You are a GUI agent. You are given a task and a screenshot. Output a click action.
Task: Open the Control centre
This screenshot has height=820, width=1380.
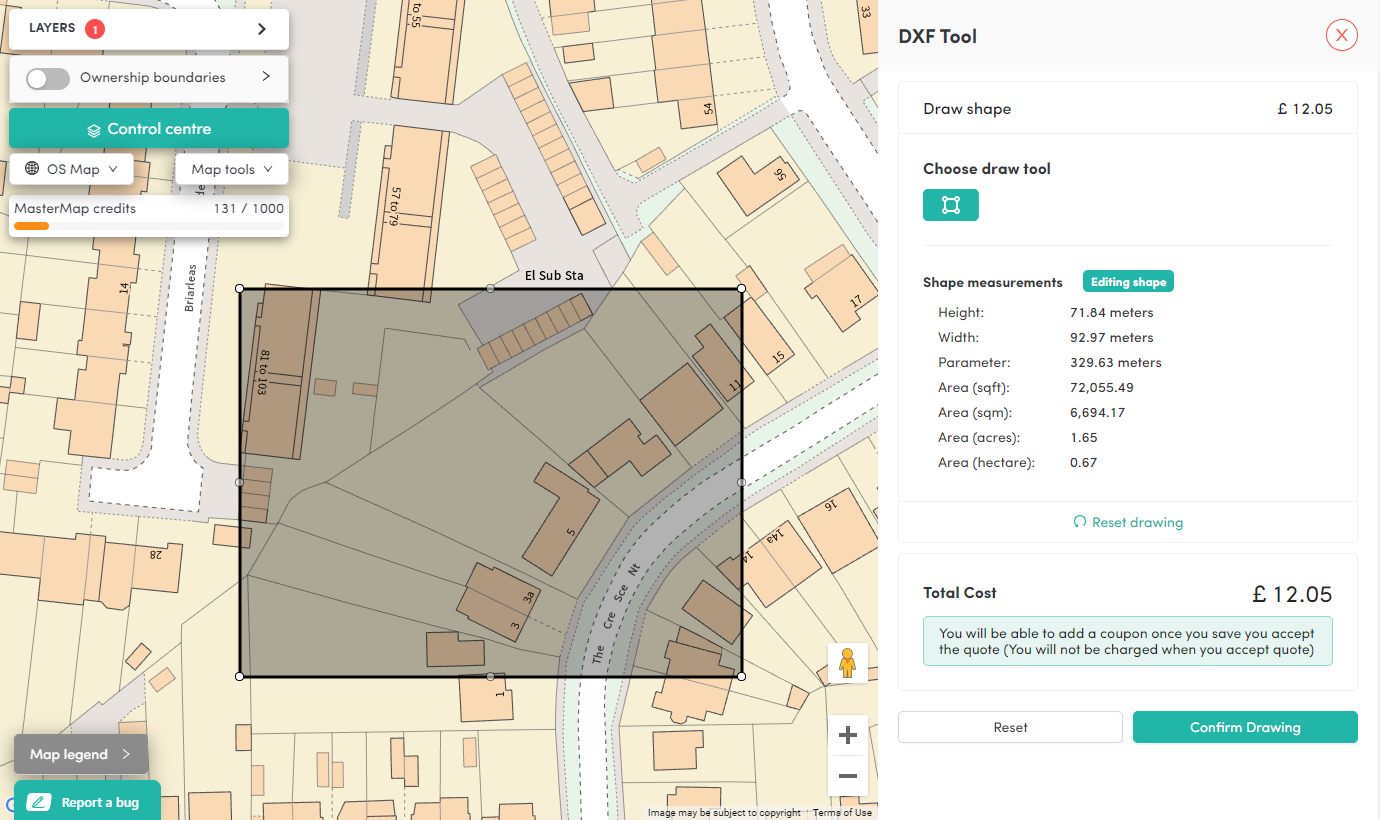tap(149, 129)
